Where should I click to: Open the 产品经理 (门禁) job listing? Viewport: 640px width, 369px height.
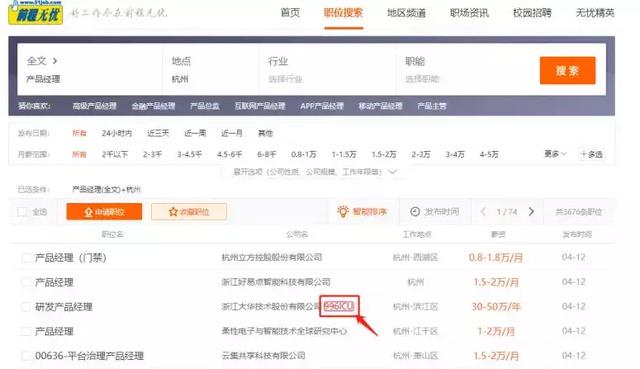point(70,258)
